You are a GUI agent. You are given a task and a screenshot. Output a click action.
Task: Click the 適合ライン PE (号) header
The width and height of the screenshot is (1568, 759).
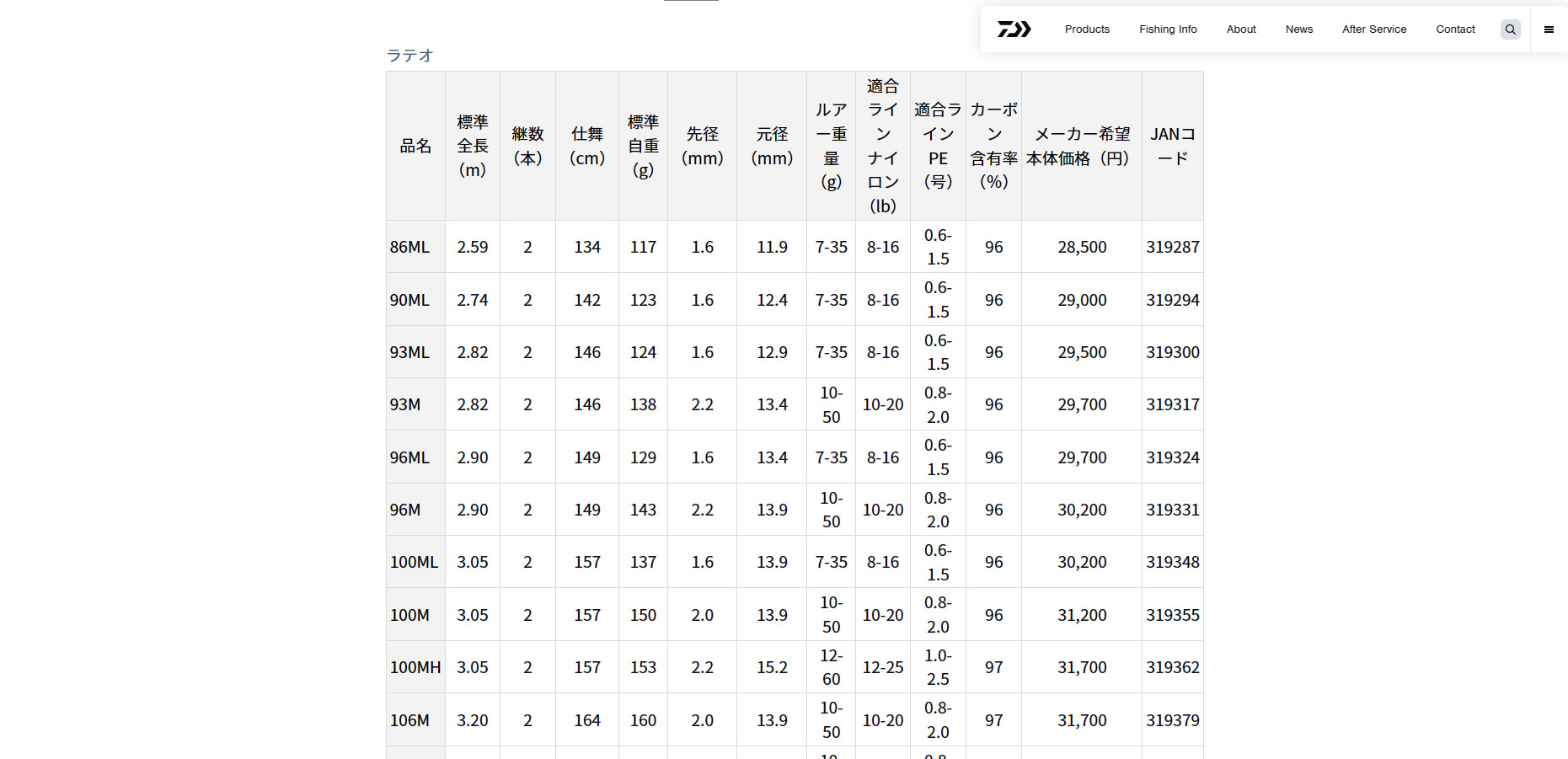pyautogui.click(x=938, y=146)
